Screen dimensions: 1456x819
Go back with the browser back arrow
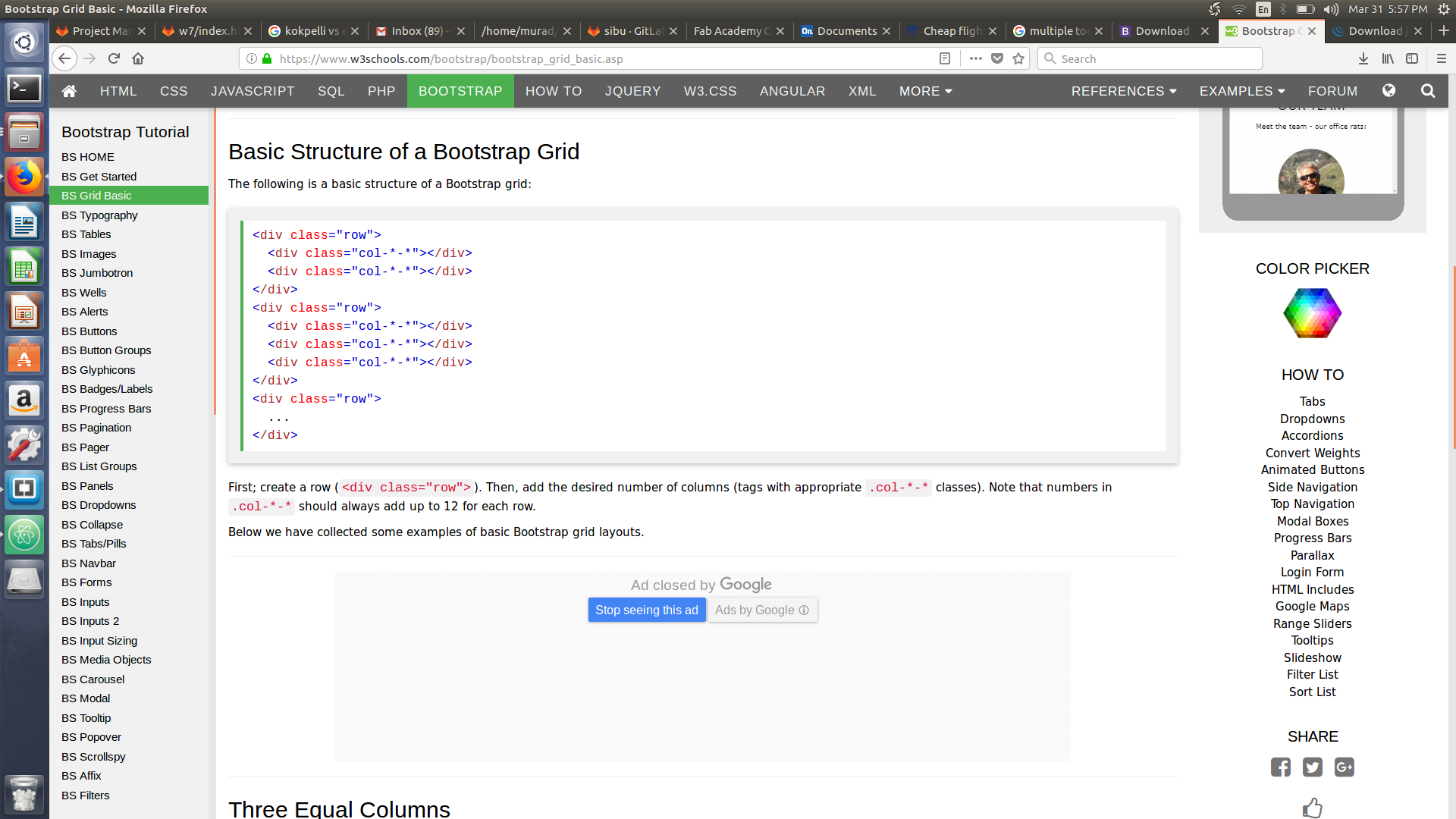click(x=64, y=58)
